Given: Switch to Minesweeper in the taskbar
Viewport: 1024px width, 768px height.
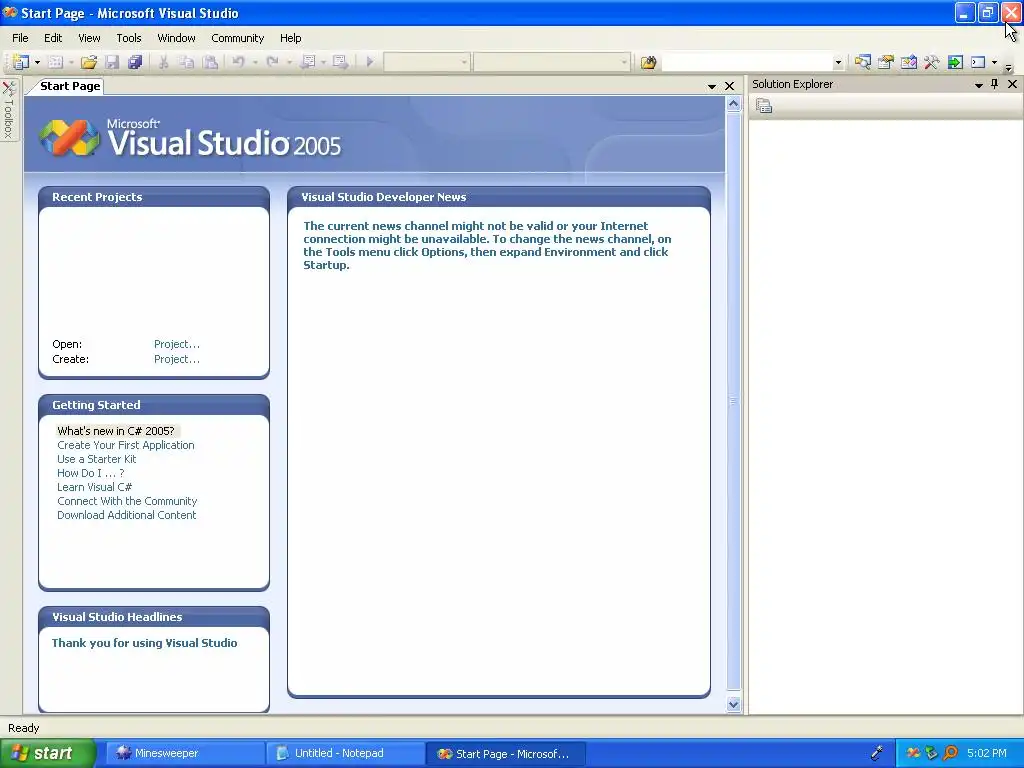Looking at the screenshot, I should click(185, 754).
